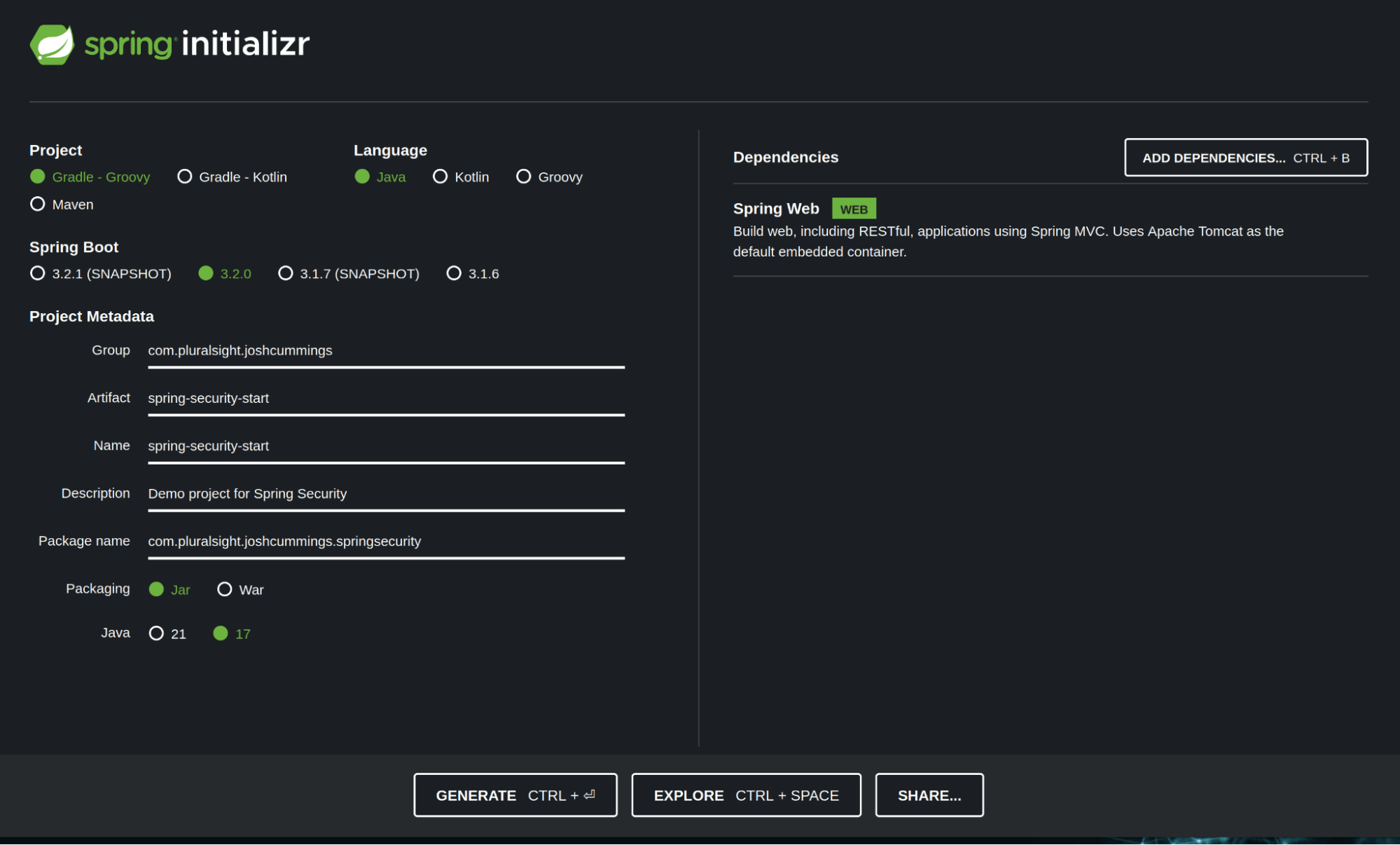The image size is (1400, 845).
Task: Select War packaging
Action: [240, 590]
